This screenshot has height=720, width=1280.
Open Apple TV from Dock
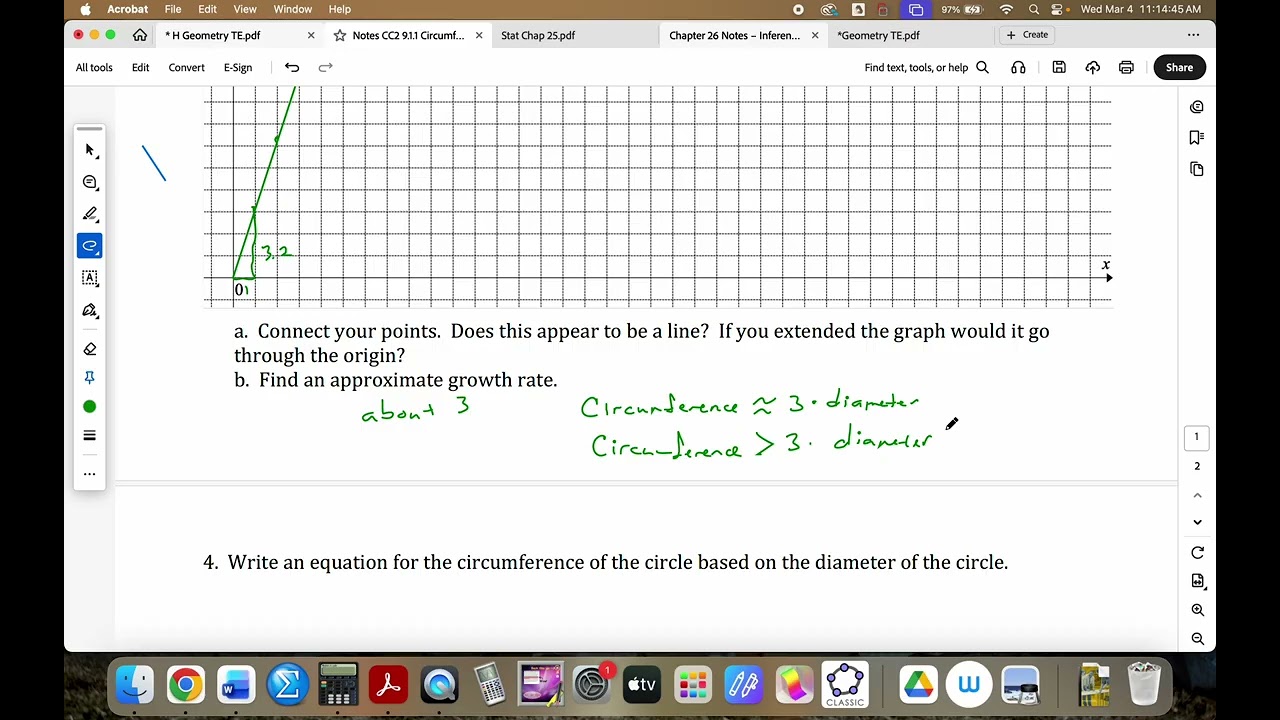coord(642,685)
